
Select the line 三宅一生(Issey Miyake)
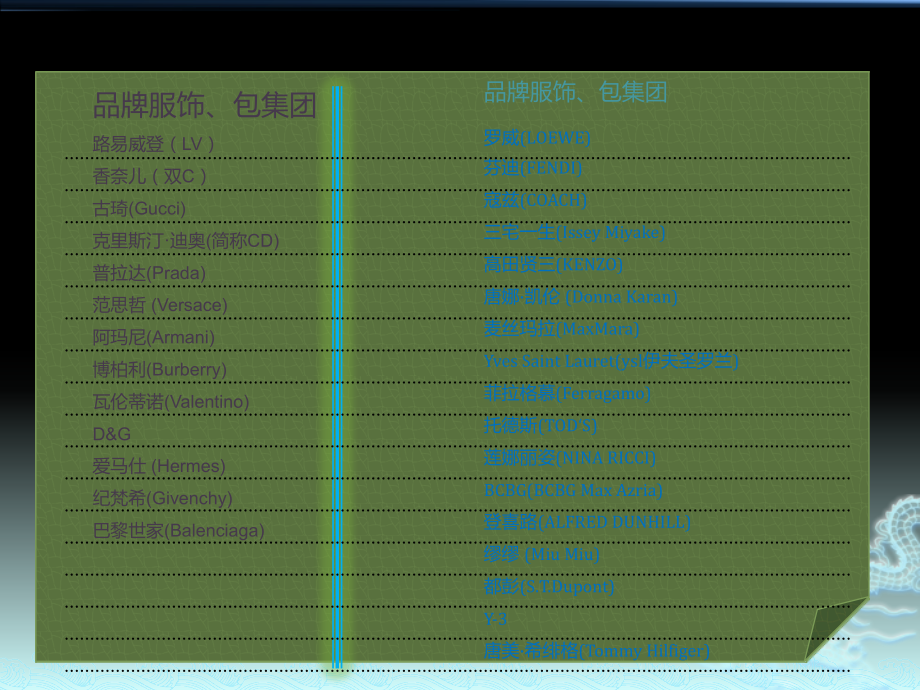point(574,232)
